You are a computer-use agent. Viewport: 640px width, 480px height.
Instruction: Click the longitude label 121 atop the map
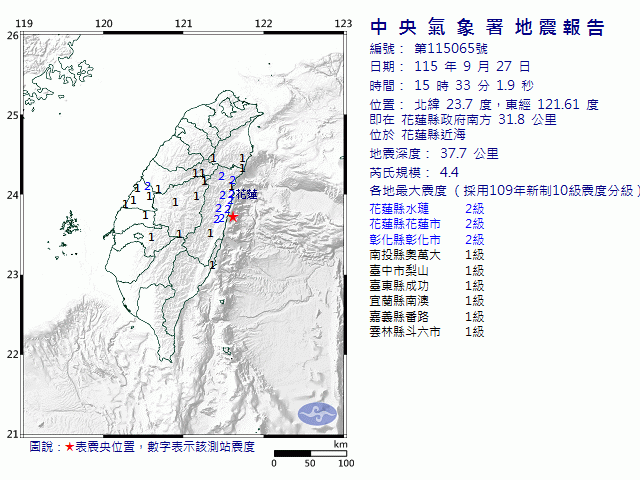click(183, 24)
